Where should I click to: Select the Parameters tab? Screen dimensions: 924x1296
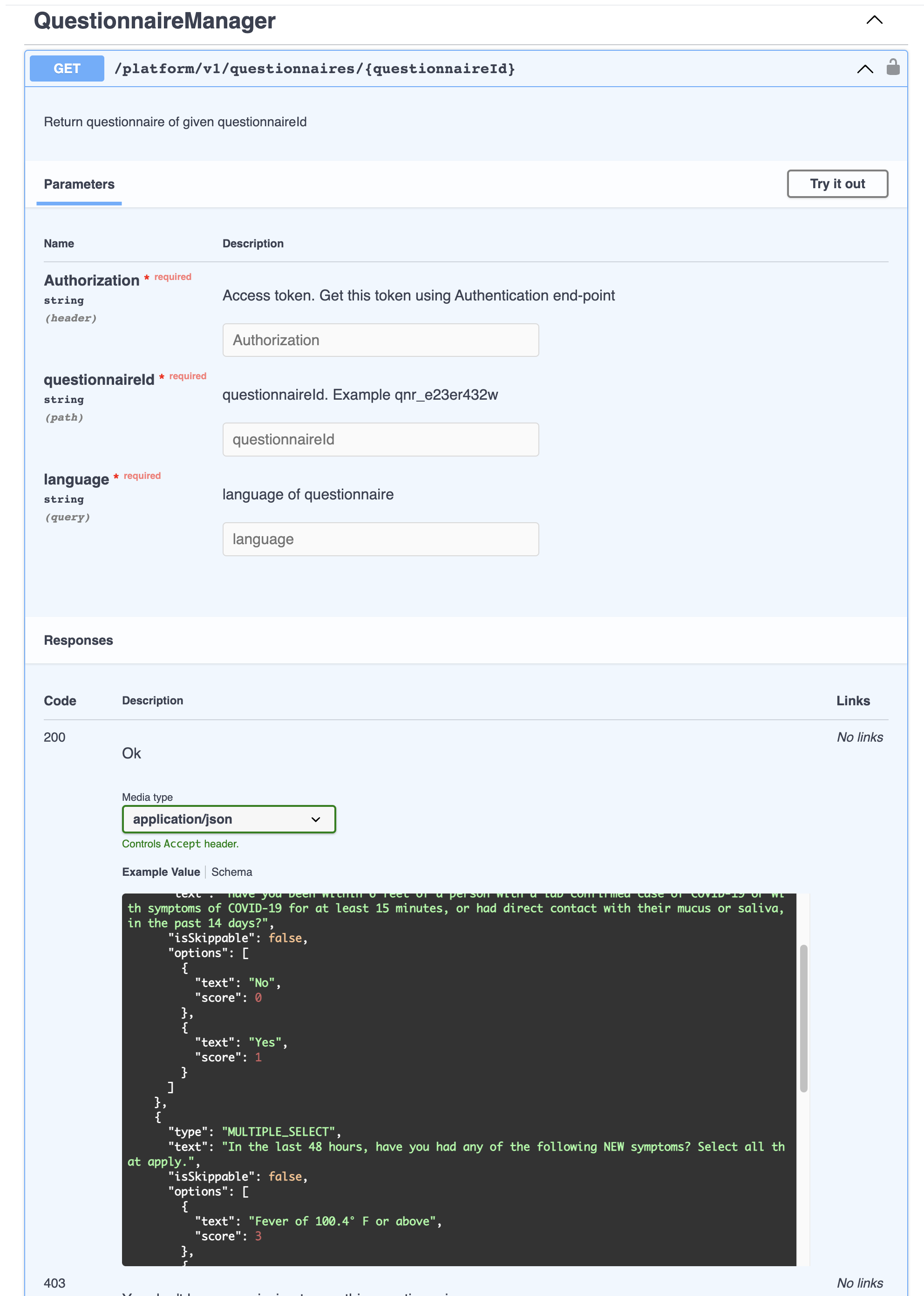point(79,184)
